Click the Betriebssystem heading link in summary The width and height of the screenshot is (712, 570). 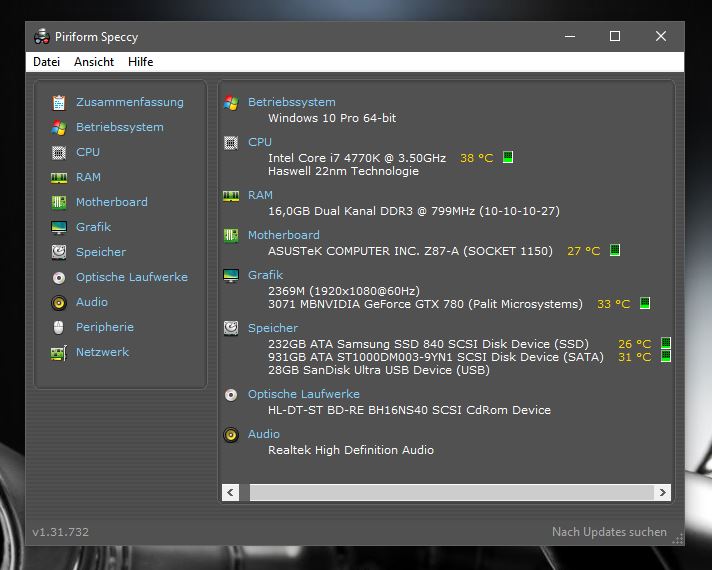(x=292, y=102)
